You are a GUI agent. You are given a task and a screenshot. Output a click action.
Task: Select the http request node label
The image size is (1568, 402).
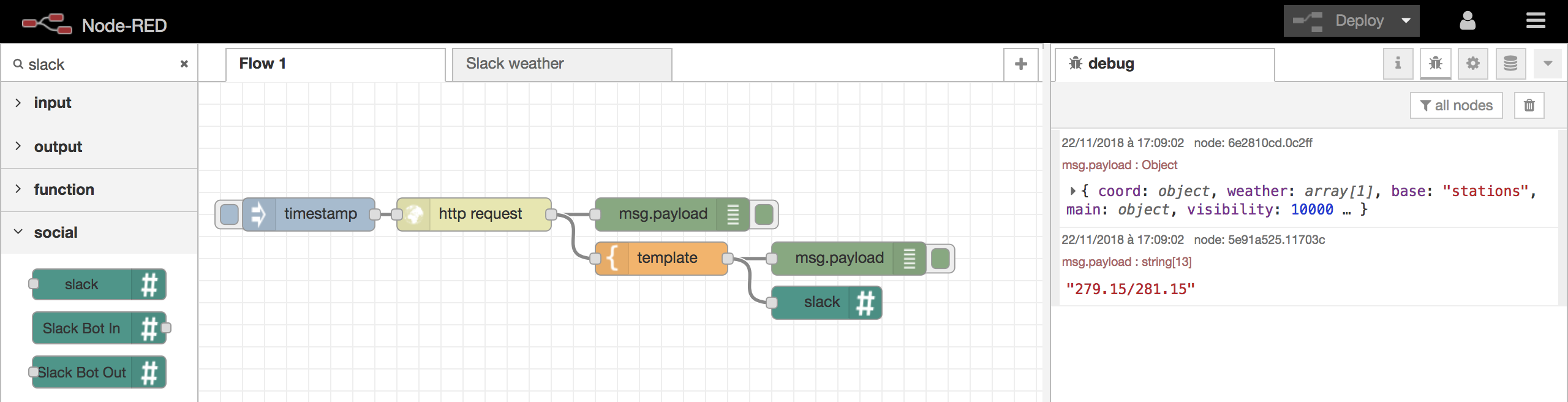pyautogui.click(x=480, y=214)
